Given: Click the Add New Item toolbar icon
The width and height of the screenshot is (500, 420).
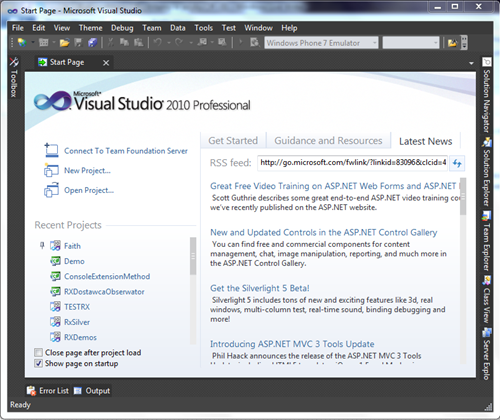Looking at the screenshot, I should [44, 42].
